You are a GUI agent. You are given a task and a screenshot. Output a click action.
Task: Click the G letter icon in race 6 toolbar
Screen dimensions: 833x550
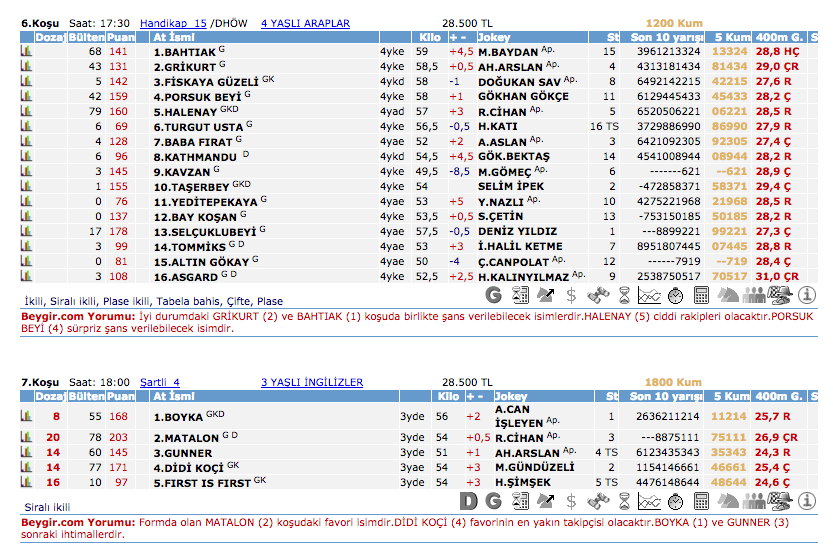point(493,295)
